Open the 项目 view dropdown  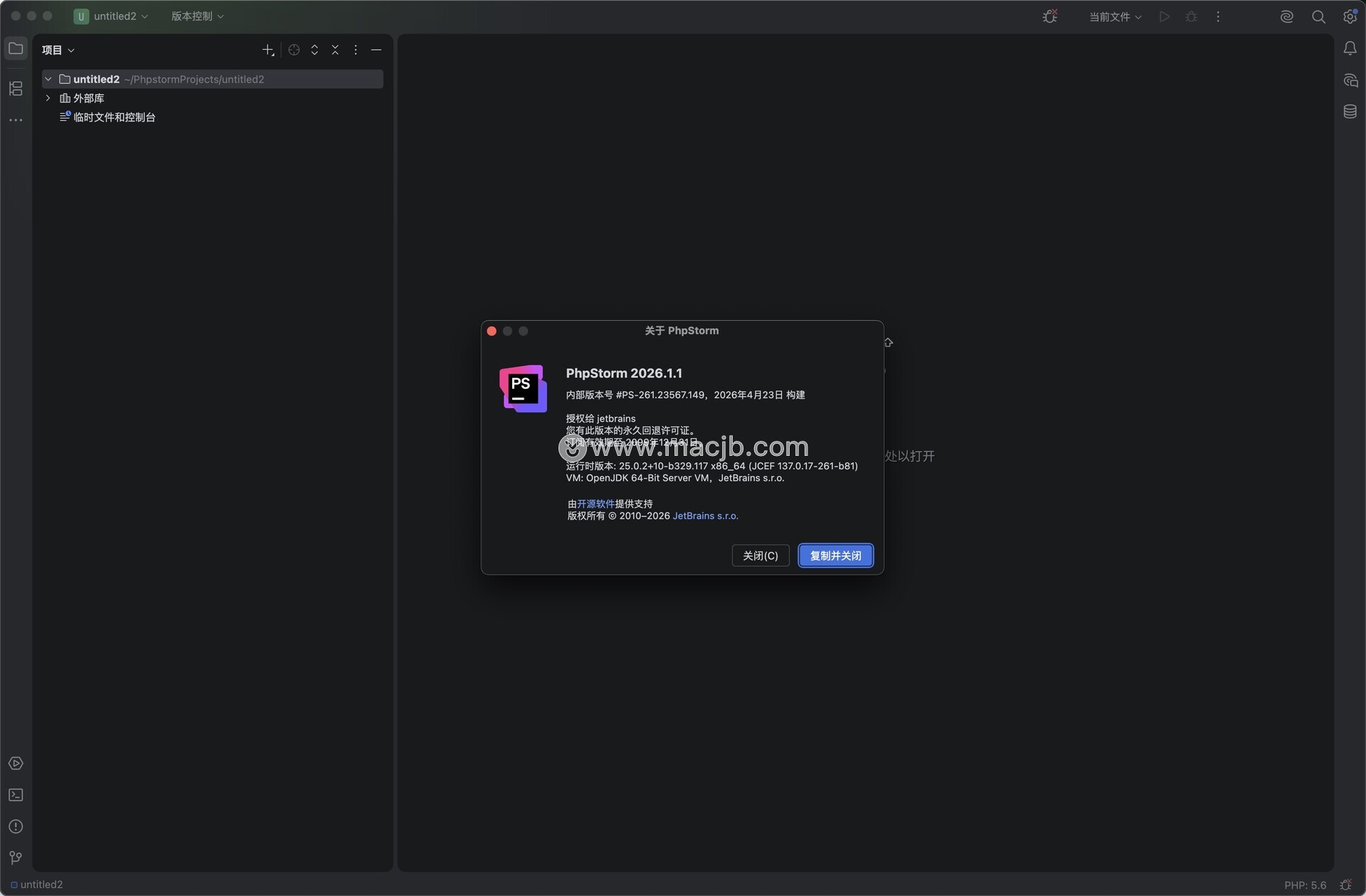tap(58, 50)
